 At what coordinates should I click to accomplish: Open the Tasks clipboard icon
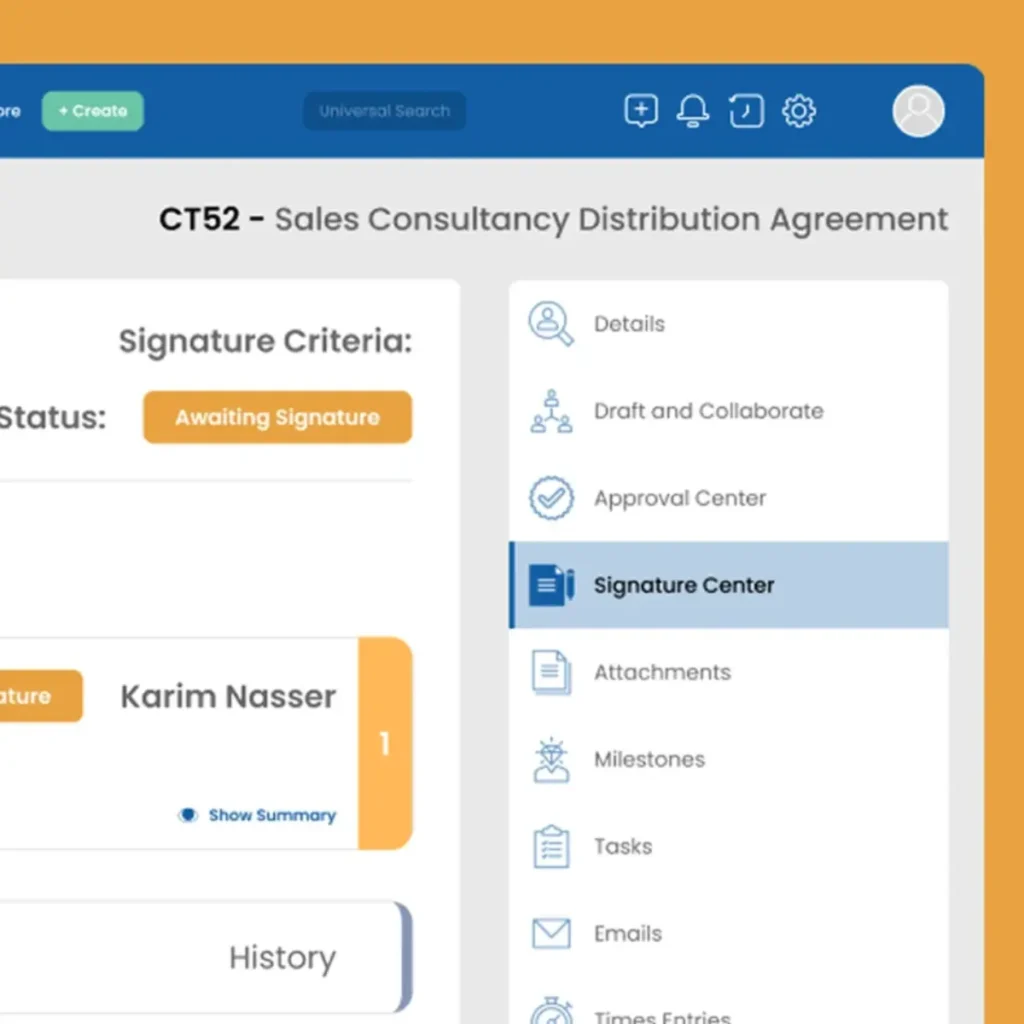pyautogui.click(x=549, y=846)
